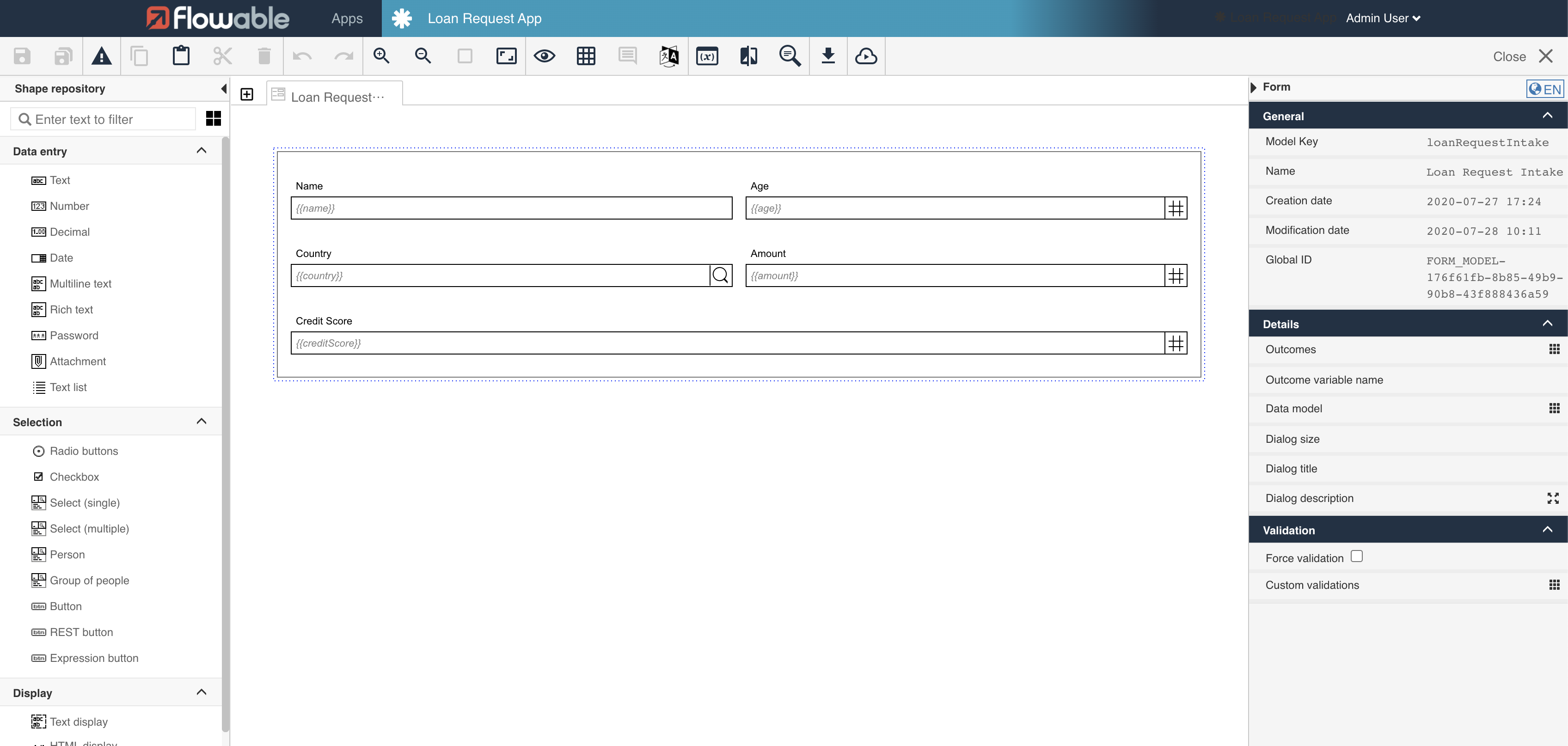
Task: Collapse the Data entry section
Action: [x=202, y=150]
